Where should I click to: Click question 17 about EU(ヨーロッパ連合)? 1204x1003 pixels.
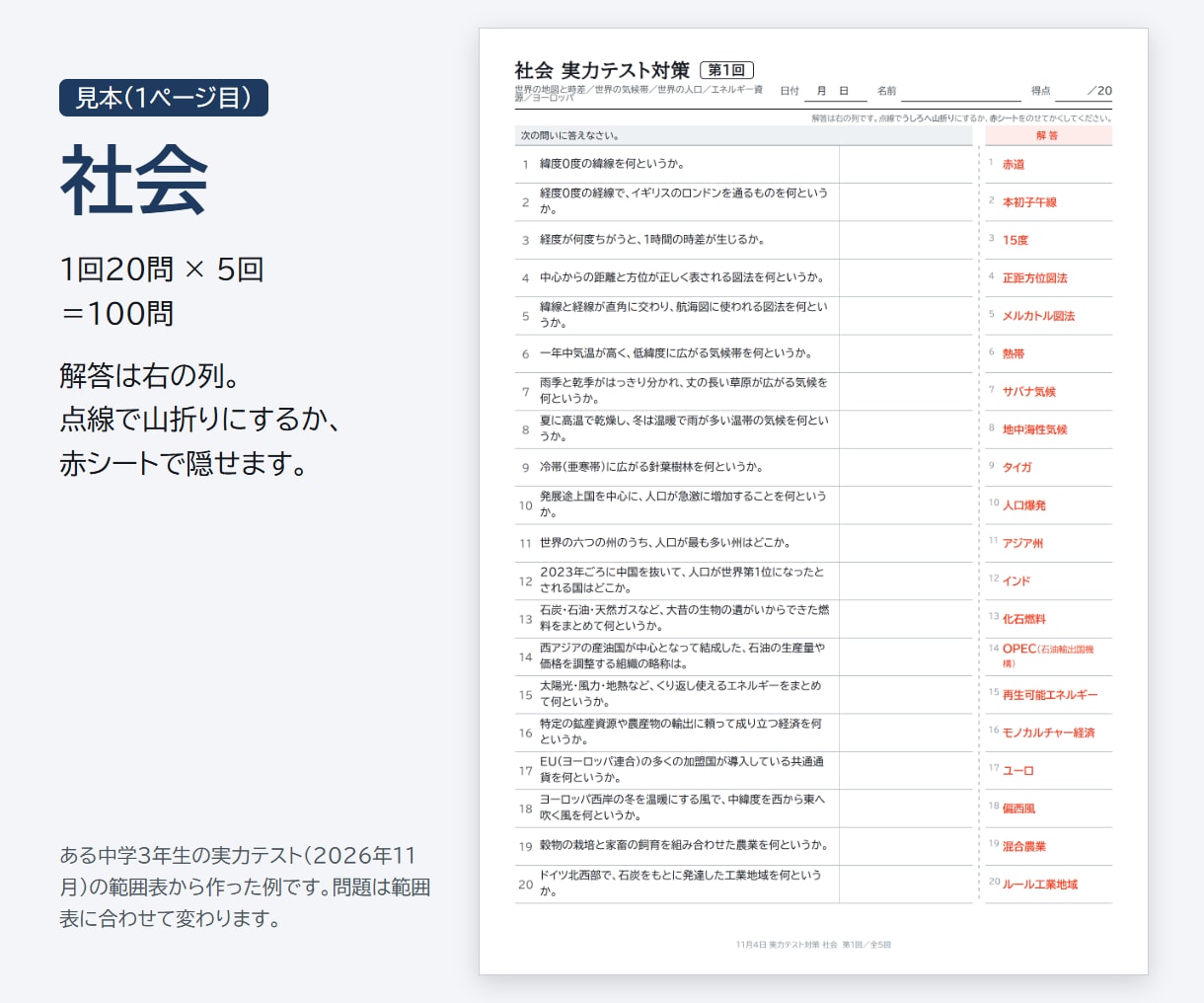click(x=682, y=769)
